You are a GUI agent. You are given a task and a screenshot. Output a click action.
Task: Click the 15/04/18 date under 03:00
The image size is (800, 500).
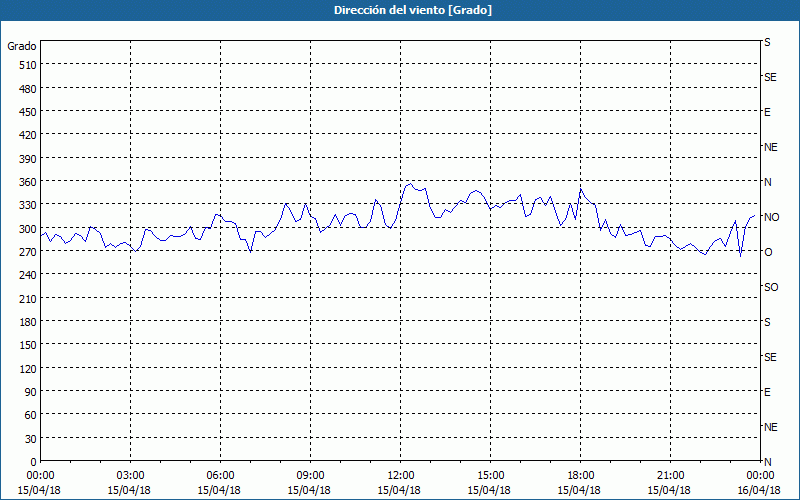coord(130,490)
